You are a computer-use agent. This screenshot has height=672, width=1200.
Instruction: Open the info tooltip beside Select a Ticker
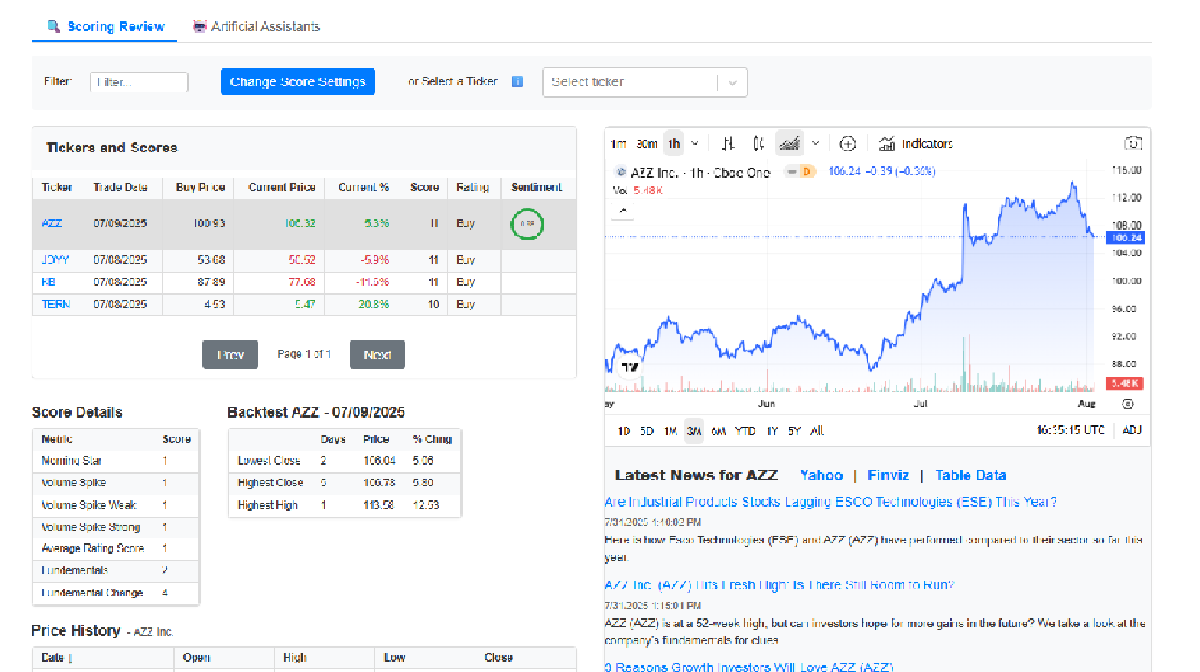[x=517, y=82]
